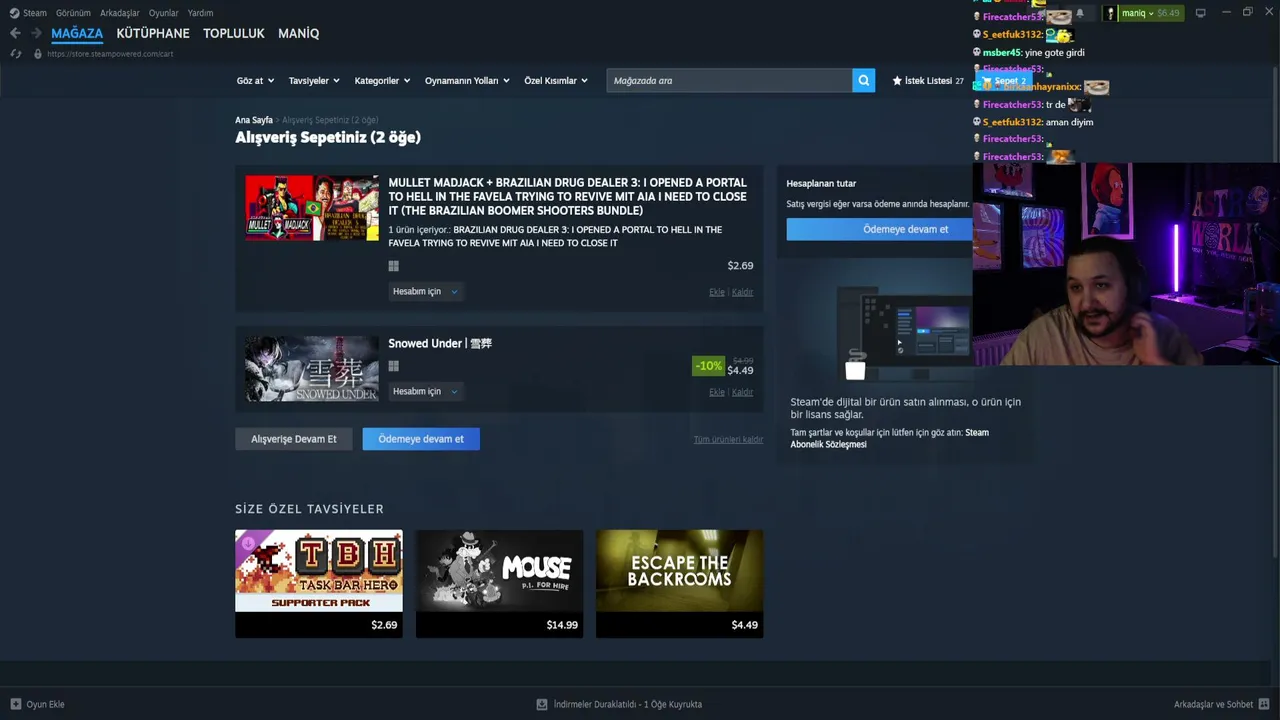Expand the Tavsiyeler dropdown
1280x720 pixels.
[x=314, y=81]
